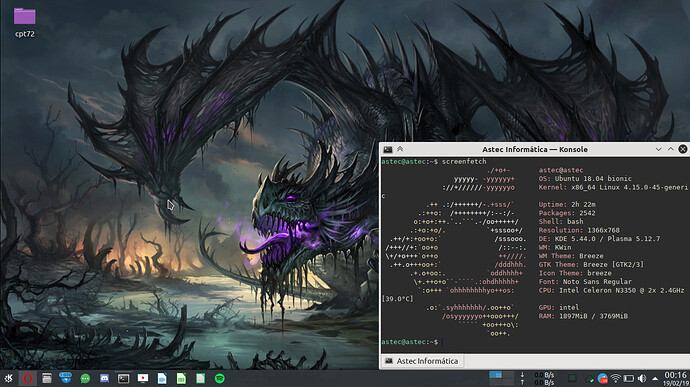
Task: Click the 'screenfetch' command text
Action: click(464, 162)
